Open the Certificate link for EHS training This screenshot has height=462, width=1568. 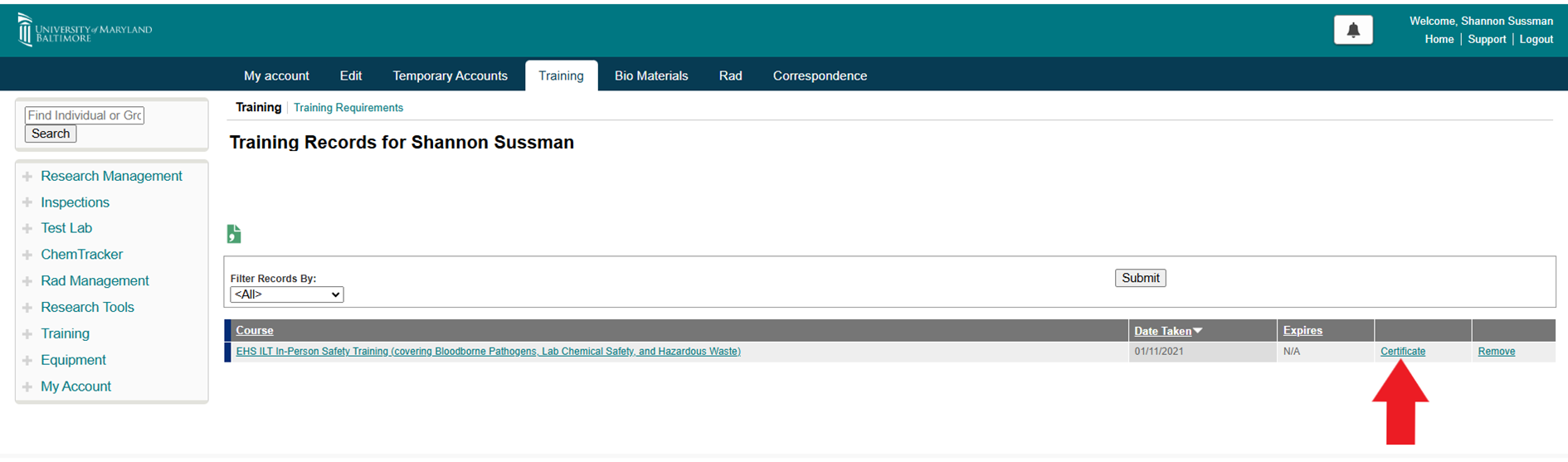(1403, 352)
